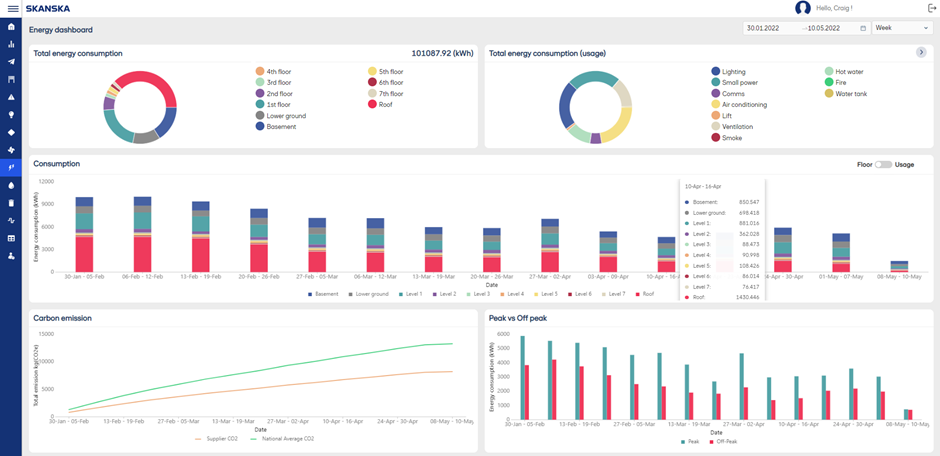Click the logout icon at top right
This screenshot has height=456, width=940.
point(932,8)
